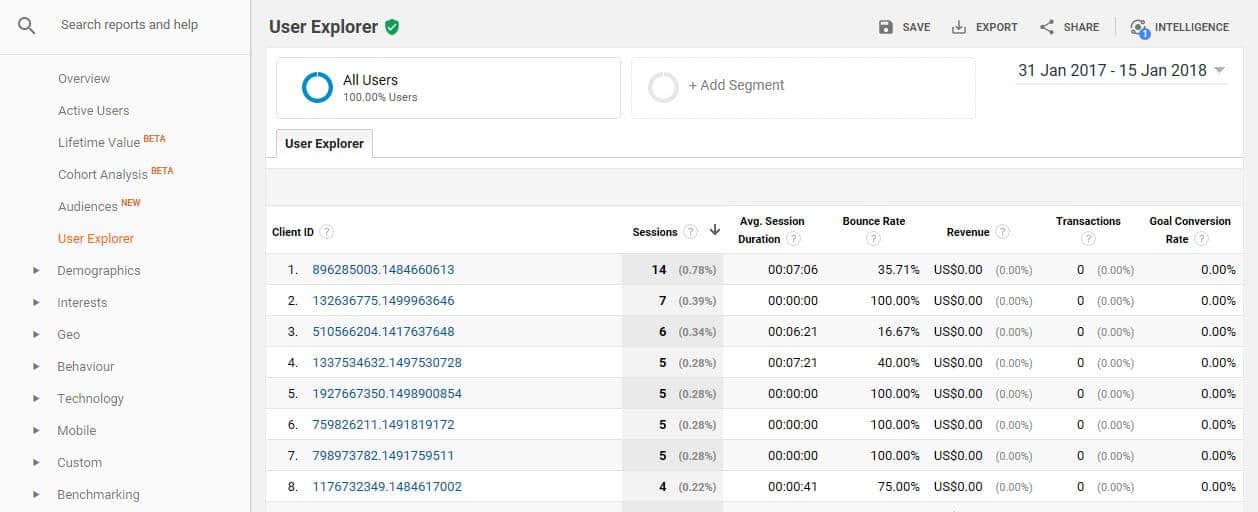Expand the Custom section

[36, 462]
